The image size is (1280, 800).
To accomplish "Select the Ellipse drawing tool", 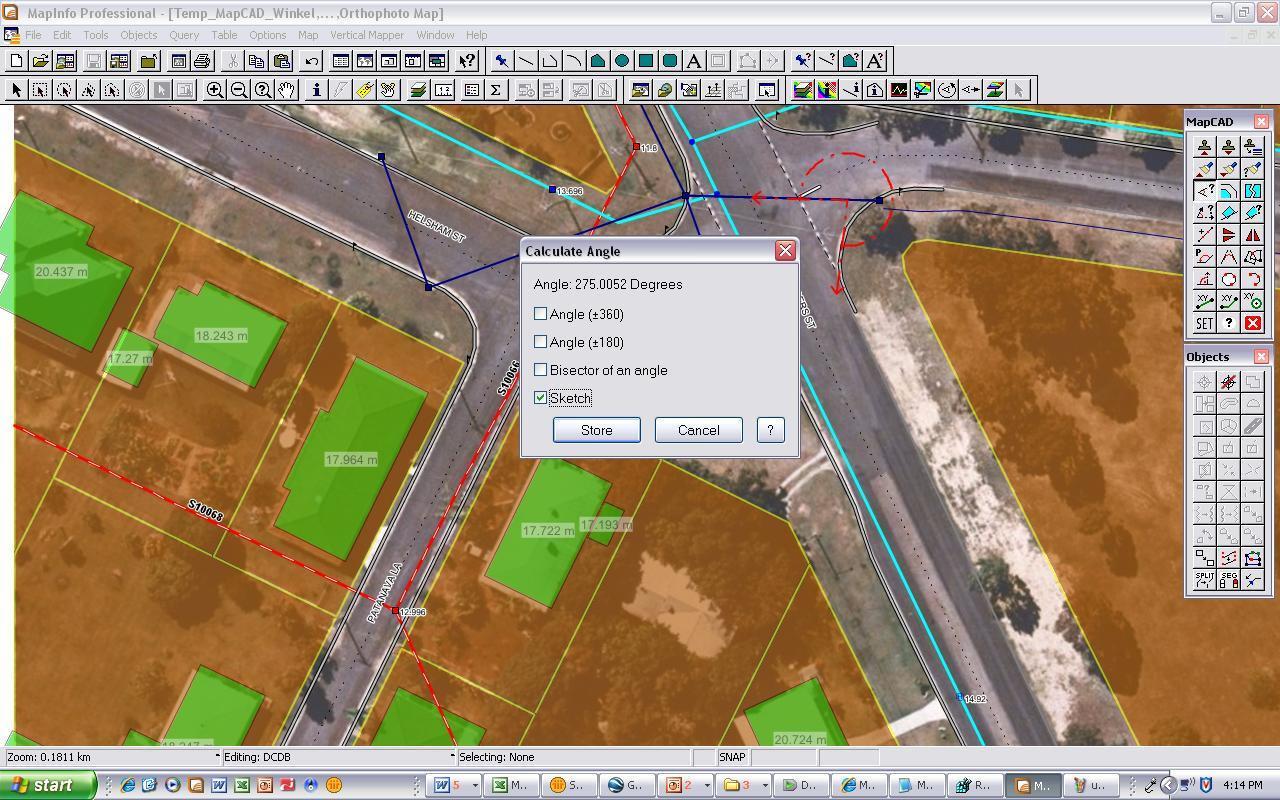I will (x=621, y=61).
